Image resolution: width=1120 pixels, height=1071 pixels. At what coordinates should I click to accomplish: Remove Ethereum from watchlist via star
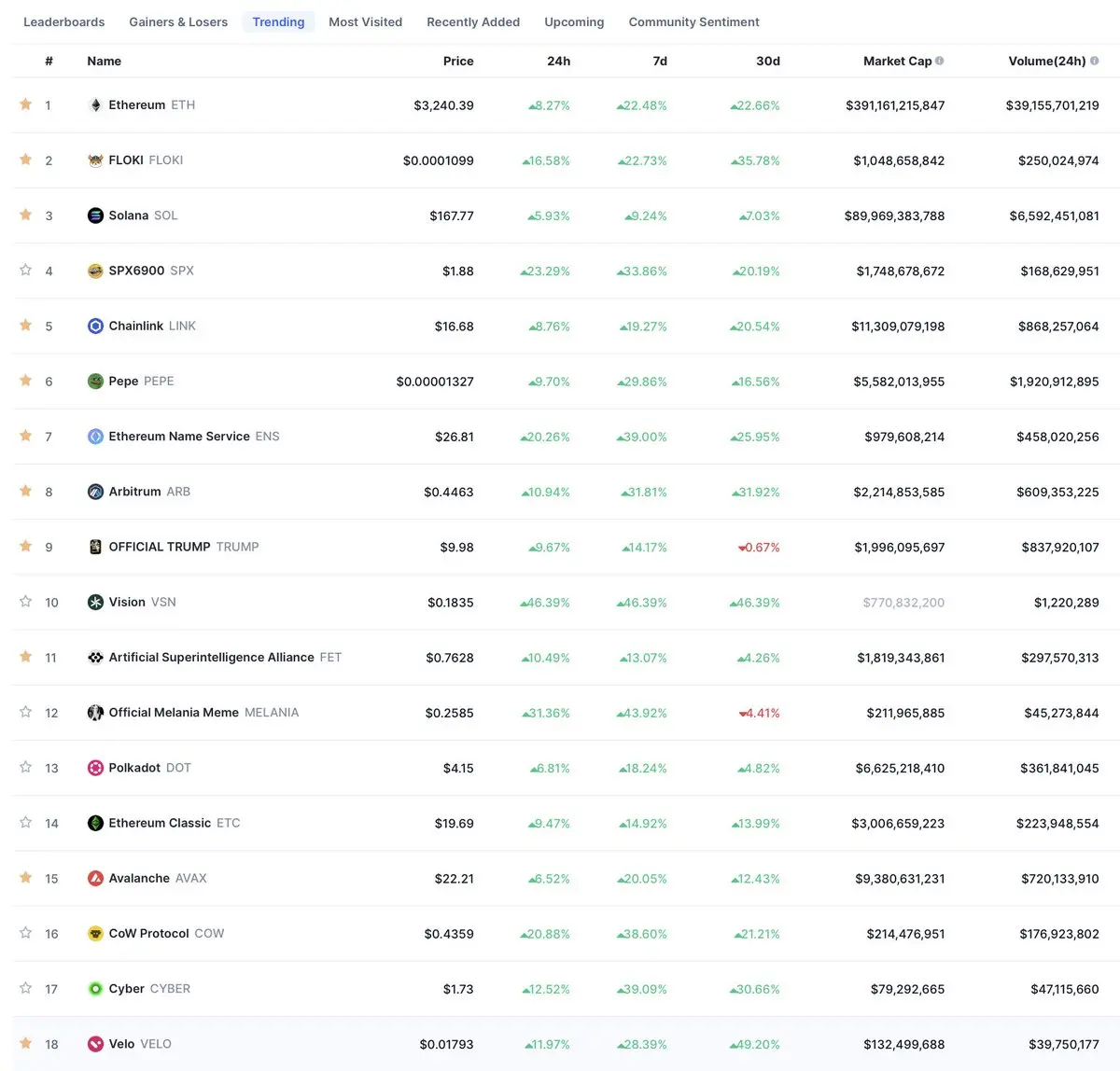click(x=26, y=104)
